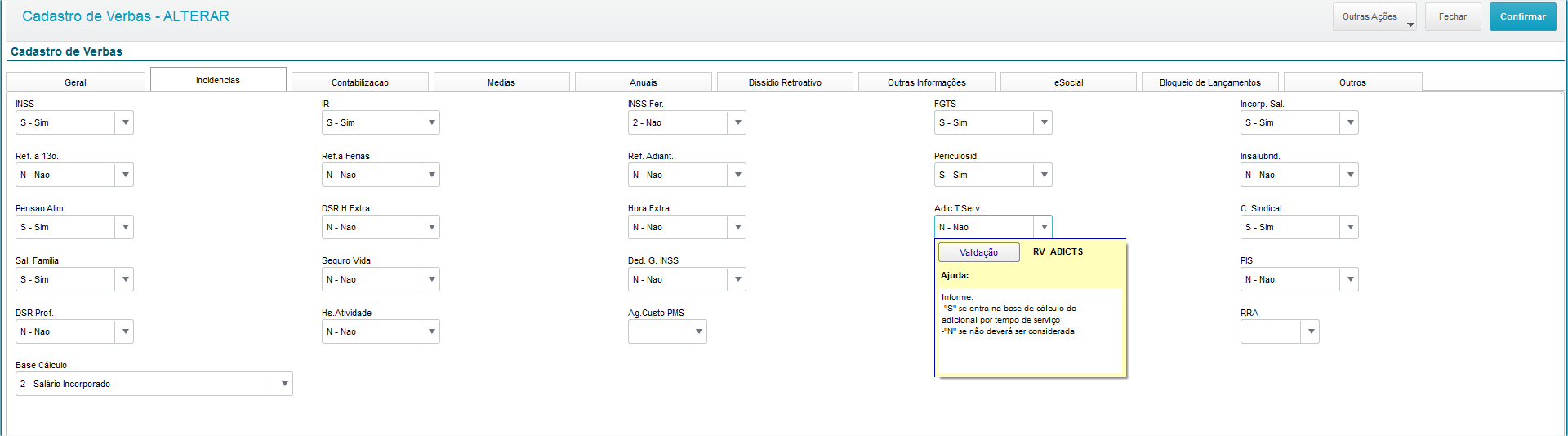The image size is (1568, 436).
Task: Open the Incorp. Sal. dropdown arrow
Action: 1350,122
